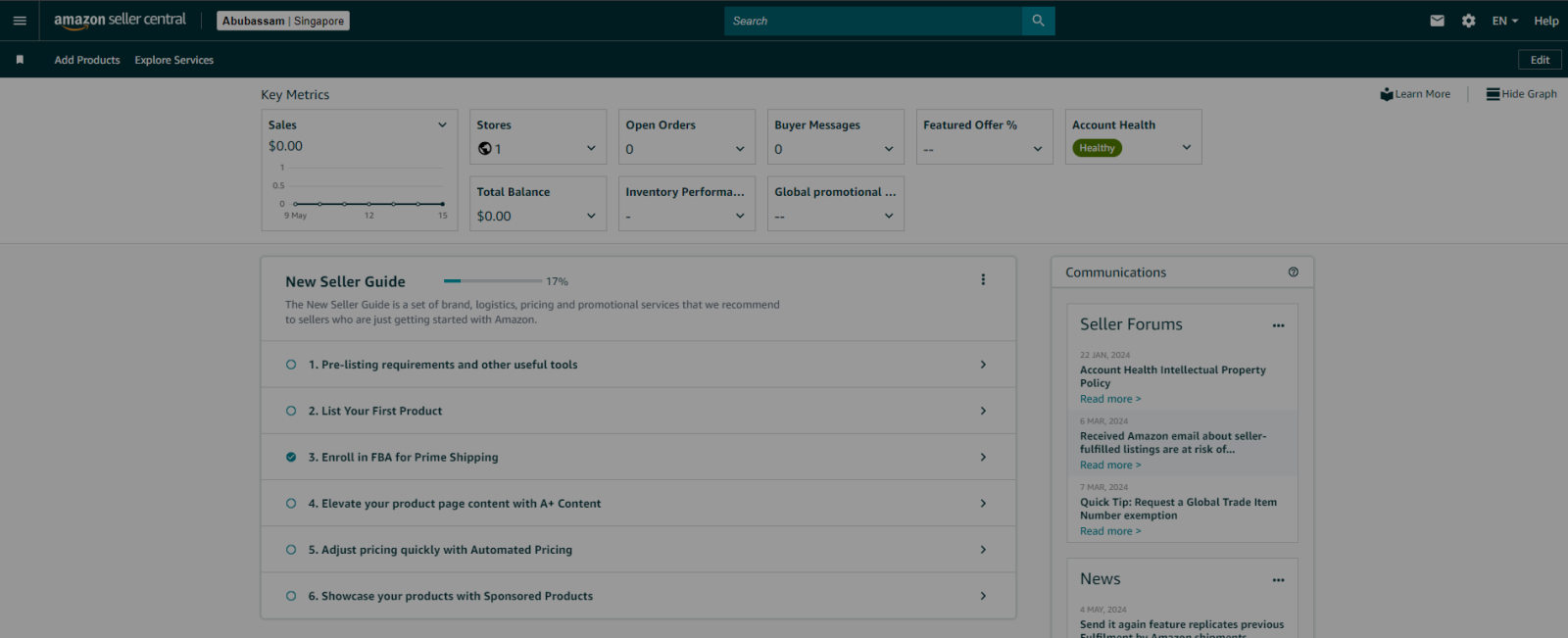The image size is (1568, 638).
Task: Open Seller Forums ellipsis menu
Action: 1278,325
